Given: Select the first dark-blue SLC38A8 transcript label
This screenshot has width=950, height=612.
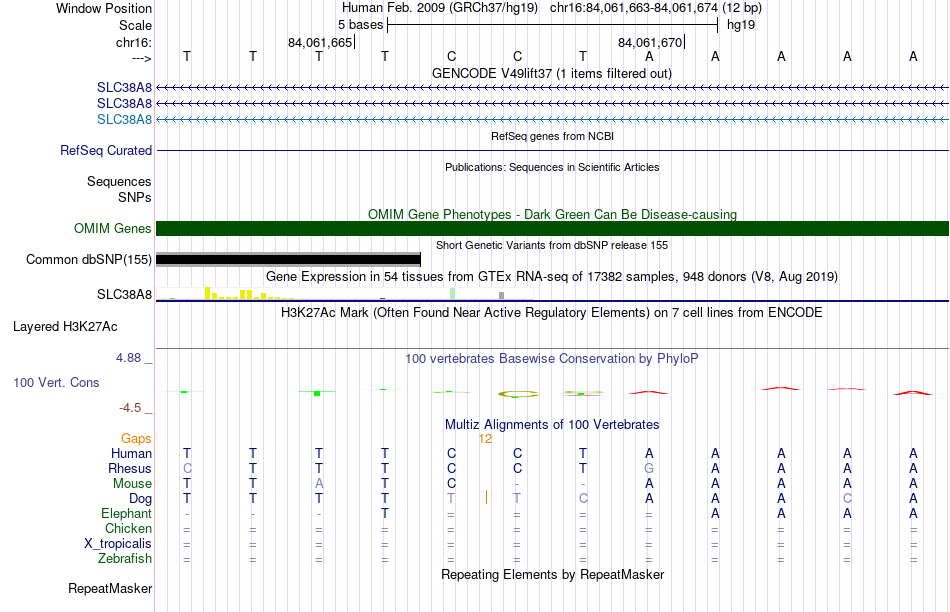Looking at the screenshot, I should pyautogui.click(x=124, y=87).
